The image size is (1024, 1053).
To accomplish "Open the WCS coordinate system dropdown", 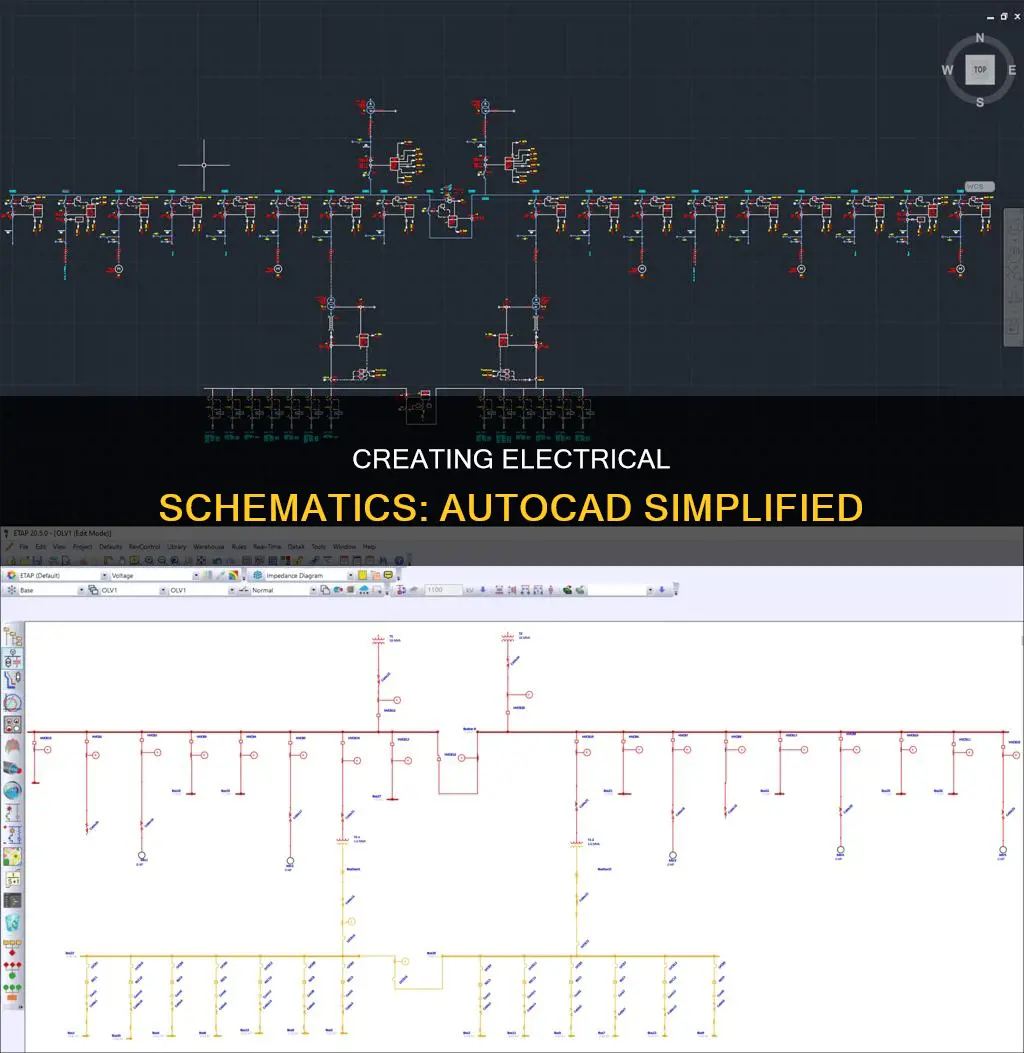I will (980, 187).
